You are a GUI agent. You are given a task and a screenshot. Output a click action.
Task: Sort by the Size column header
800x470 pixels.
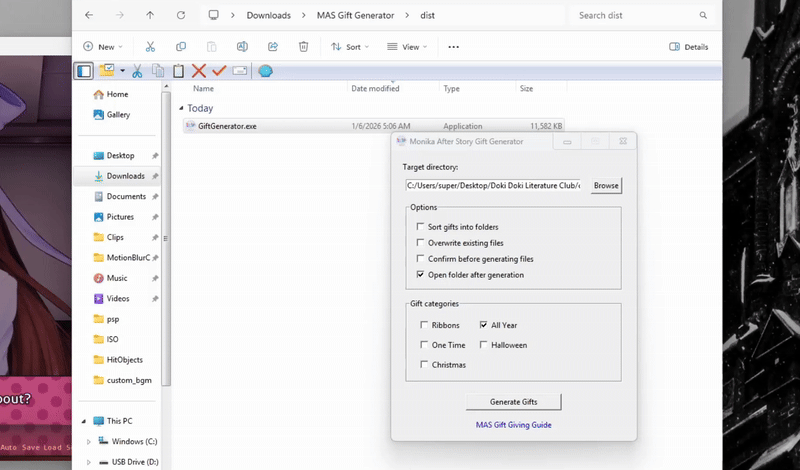[x=527, y=88]
